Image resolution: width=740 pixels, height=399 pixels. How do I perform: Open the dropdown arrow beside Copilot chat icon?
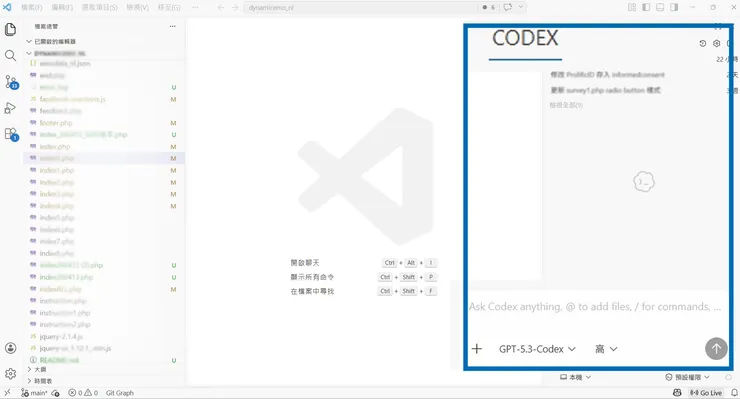coord(521,7)
